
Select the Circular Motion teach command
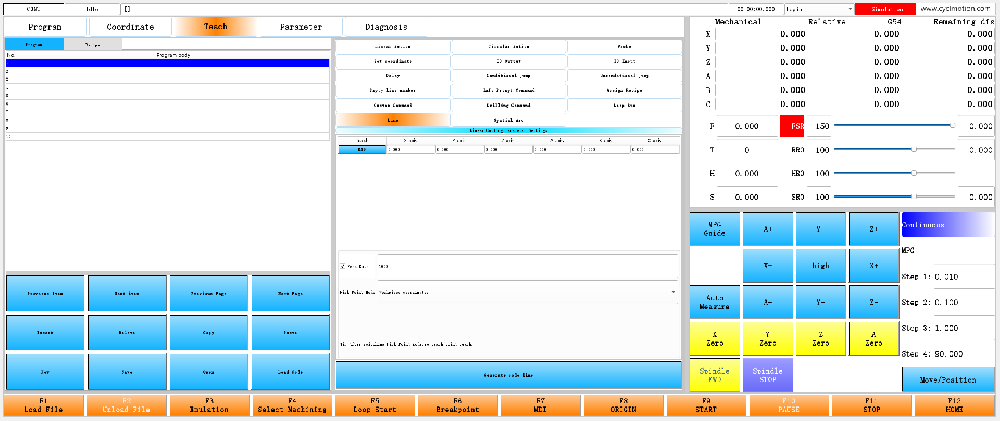pyautogui.click(x=508, y=47)
